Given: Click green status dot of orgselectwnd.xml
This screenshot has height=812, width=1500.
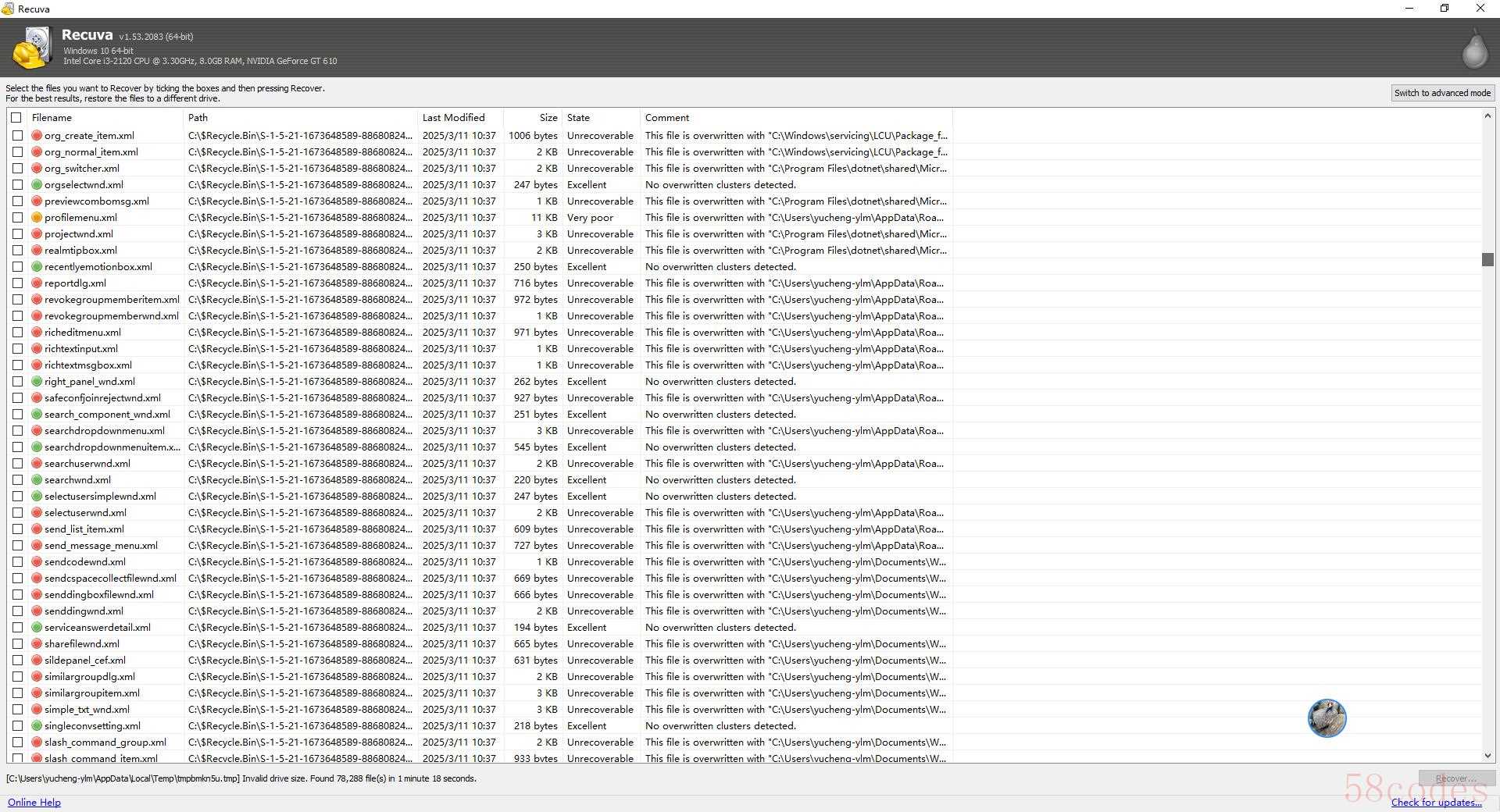Looking at the screenshot, I should coord(37,185).
